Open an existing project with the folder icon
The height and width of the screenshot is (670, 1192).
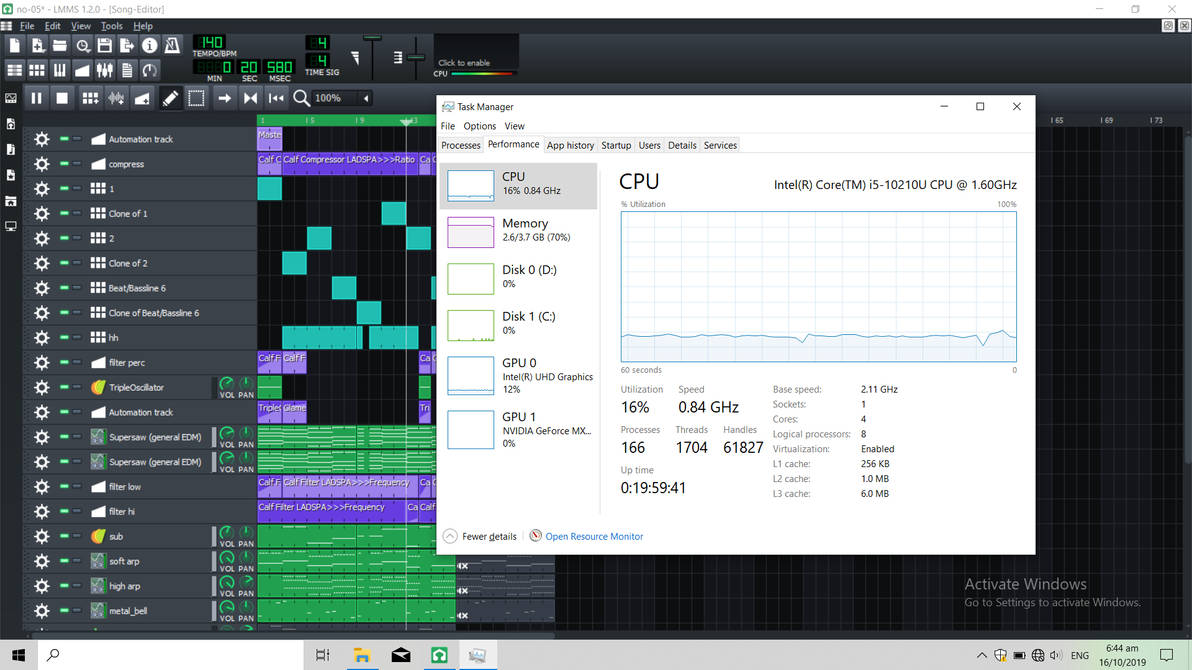59,46
